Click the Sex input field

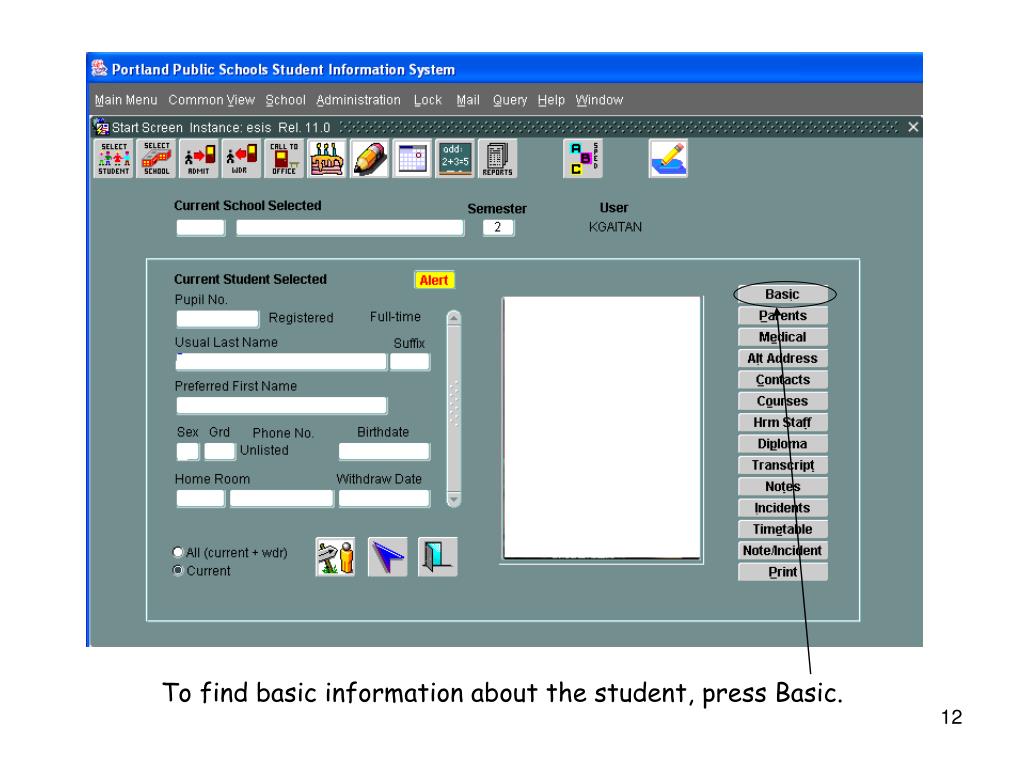coord(187,451)
